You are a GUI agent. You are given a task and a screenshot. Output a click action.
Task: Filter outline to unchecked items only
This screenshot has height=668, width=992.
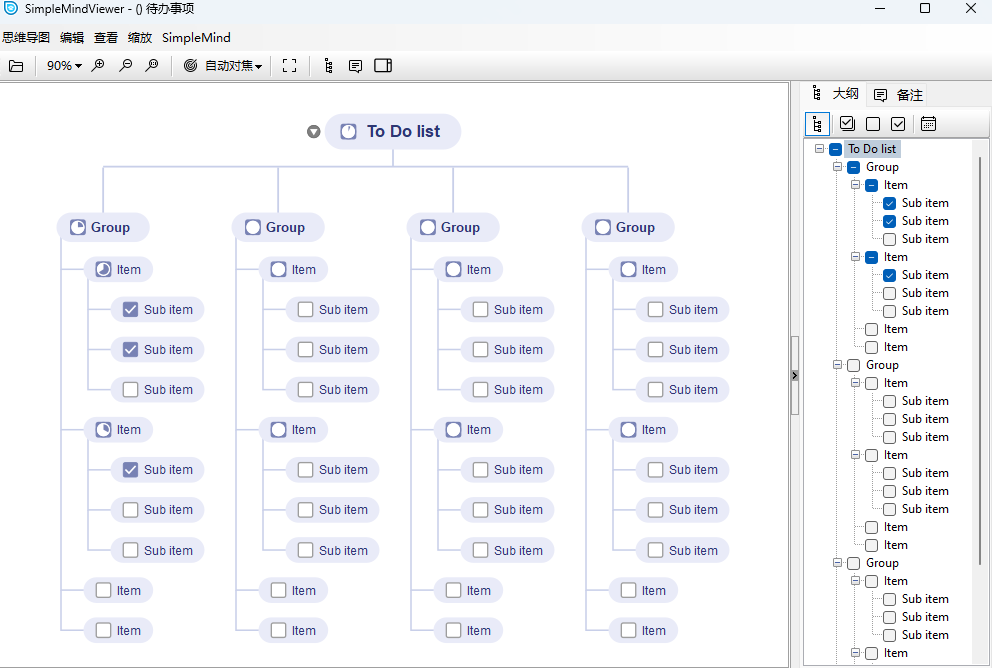coord(873,124)
